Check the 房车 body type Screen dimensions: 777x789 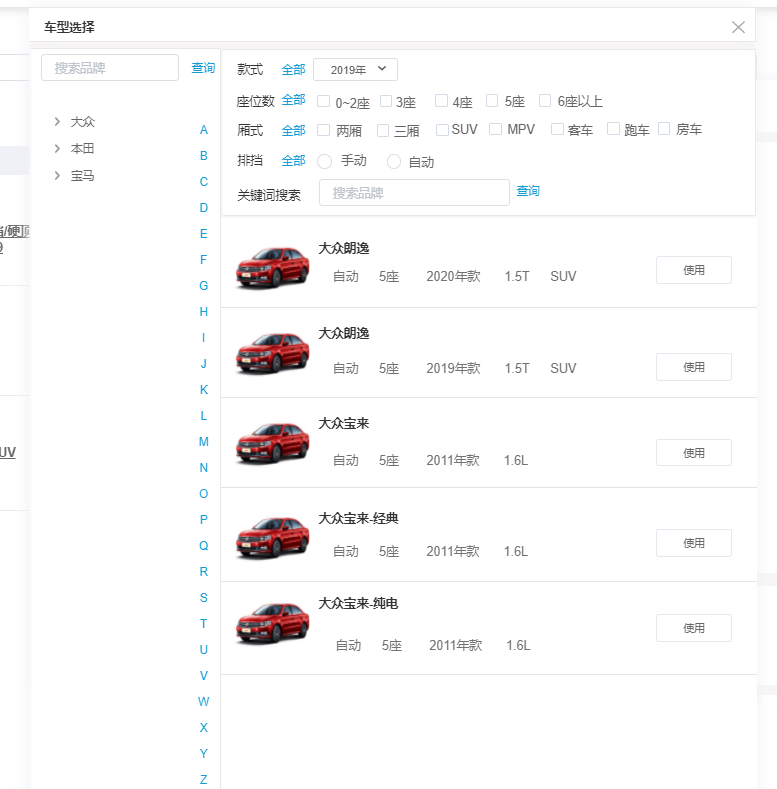pos(664,129)
